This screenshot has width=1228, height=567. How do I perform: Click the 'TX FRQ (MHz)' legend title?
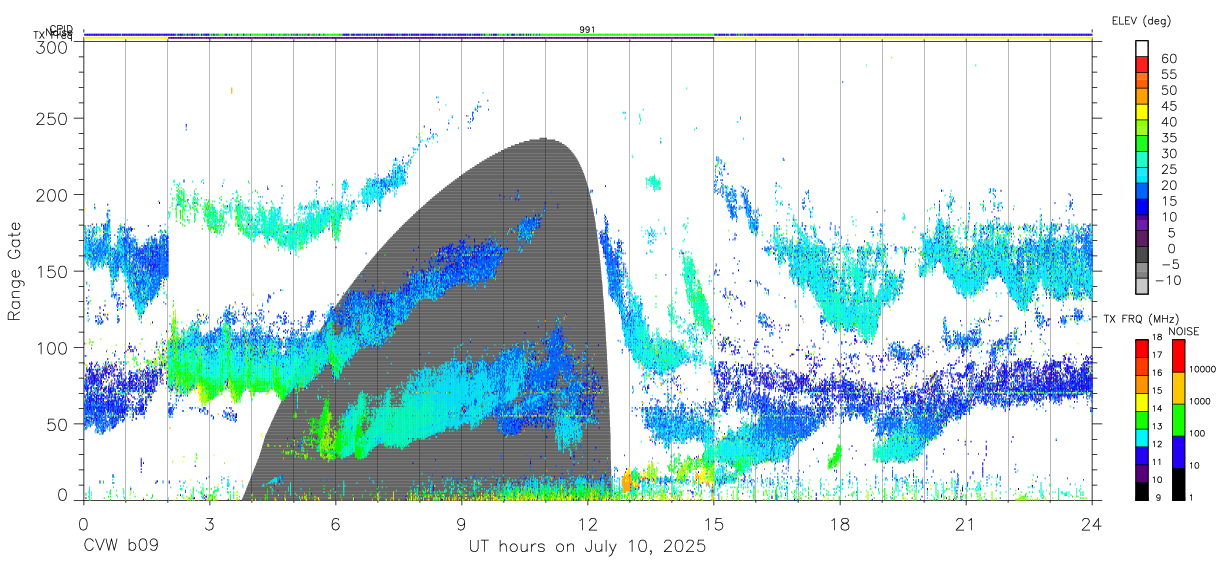click(1141, 319)
